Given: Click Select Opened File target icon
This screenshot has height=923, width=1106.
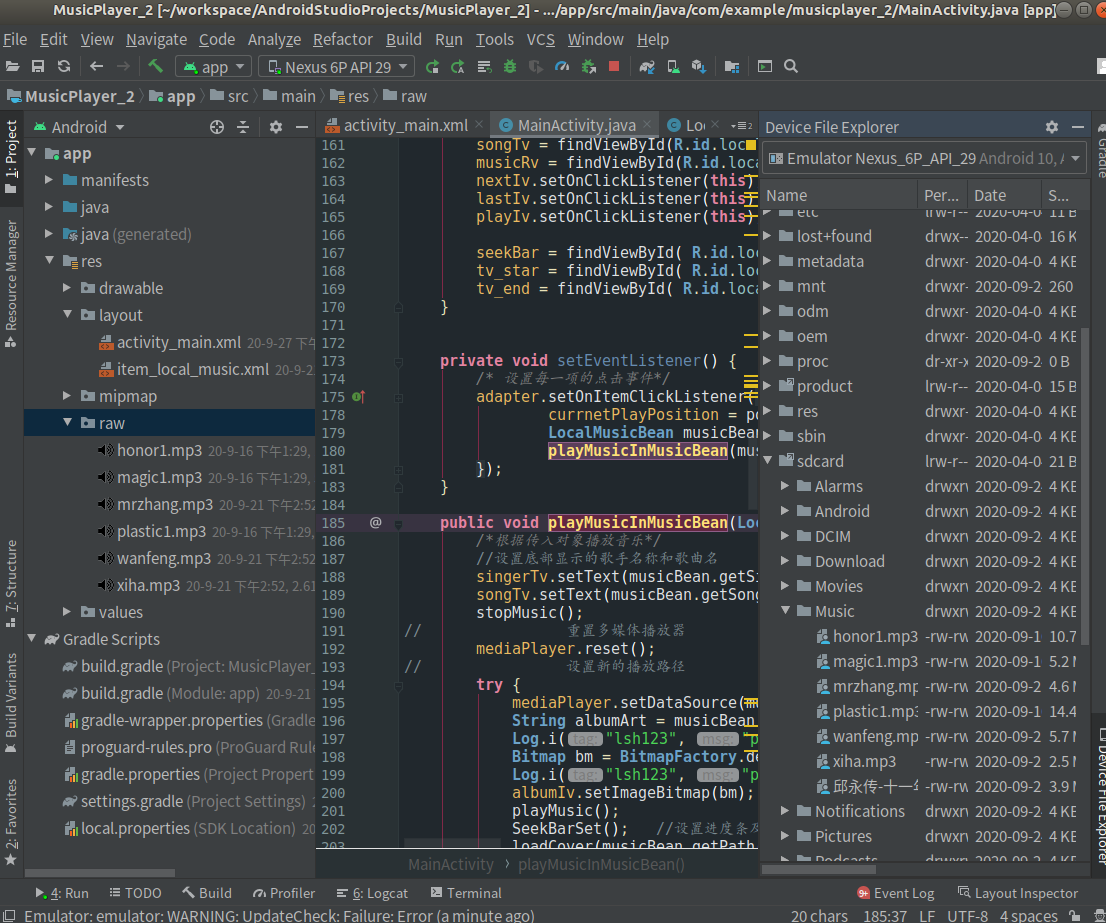Looking at the screenshot, I should (x=217, y=127).
